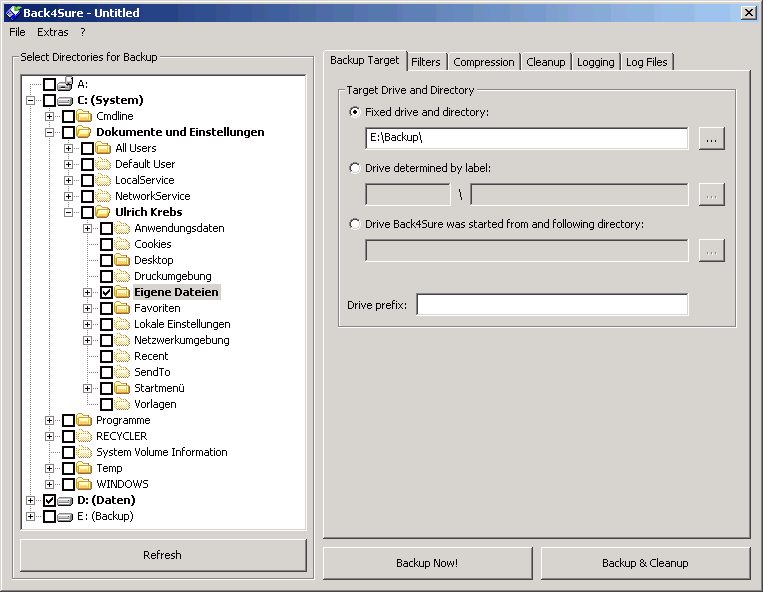Select Drive Back4Sure was started from option
The image size is (763, 592).
click(355, 224)
